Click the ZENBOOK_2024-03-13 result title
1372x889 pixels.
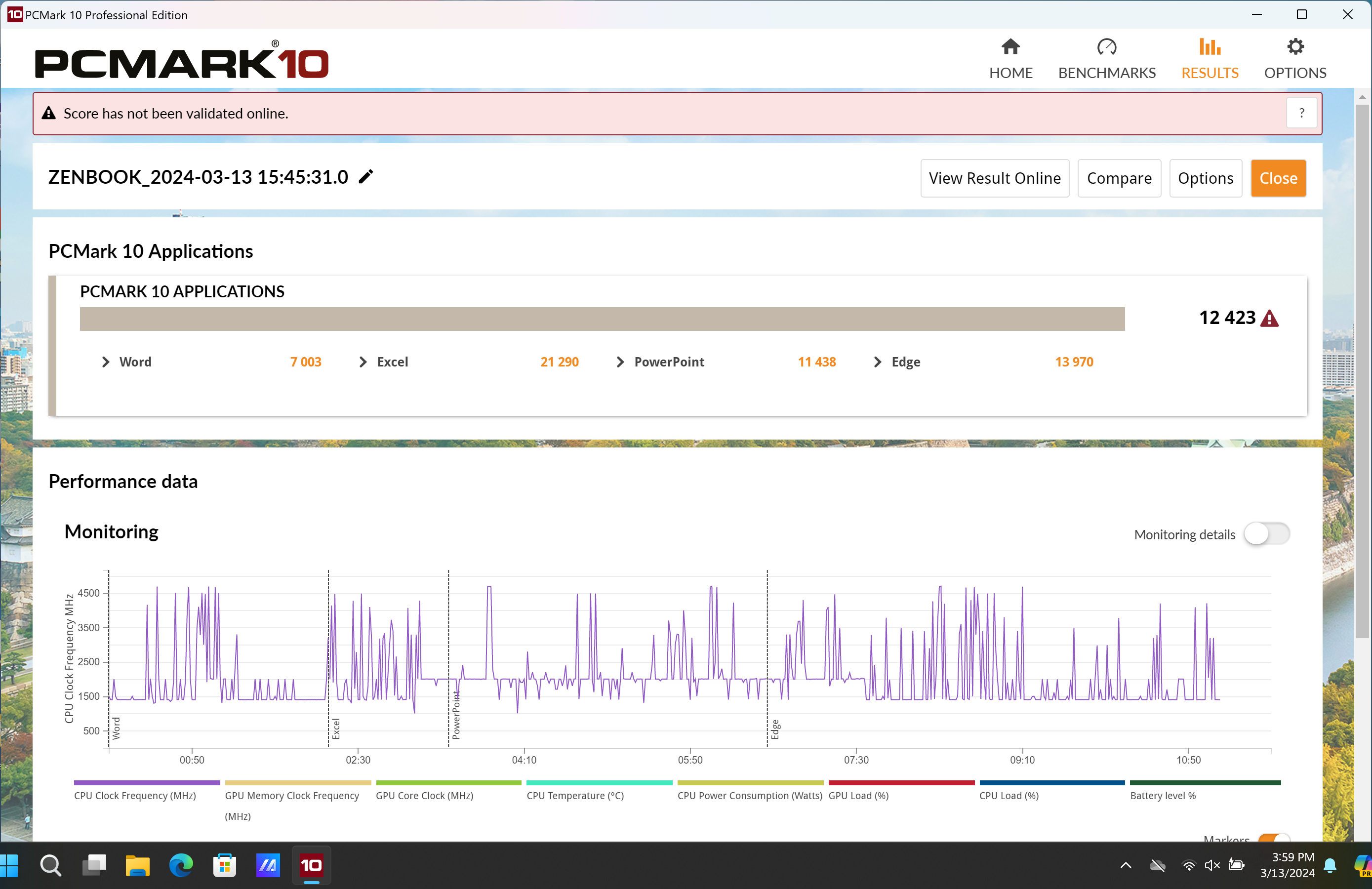click(199, 177)
